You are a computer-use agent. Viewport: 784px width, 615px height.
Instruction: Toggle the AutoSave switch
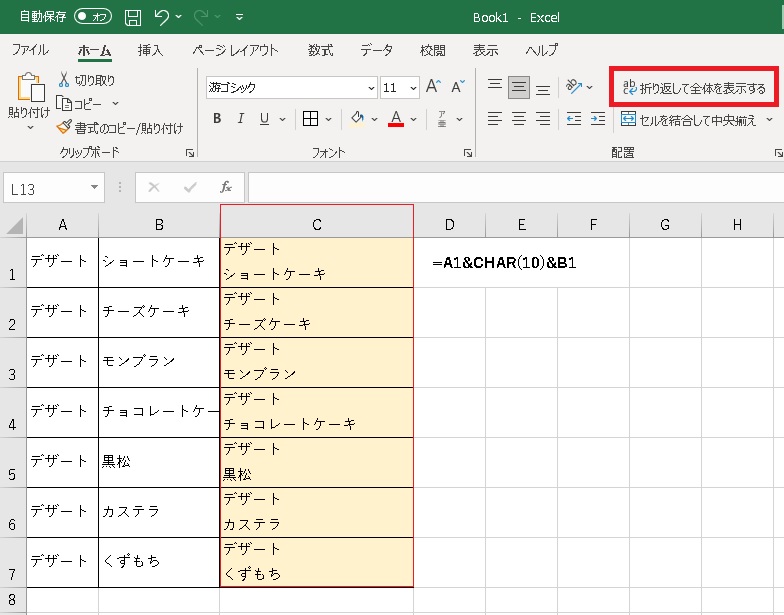pyautogui.click(x=93, y=17)
